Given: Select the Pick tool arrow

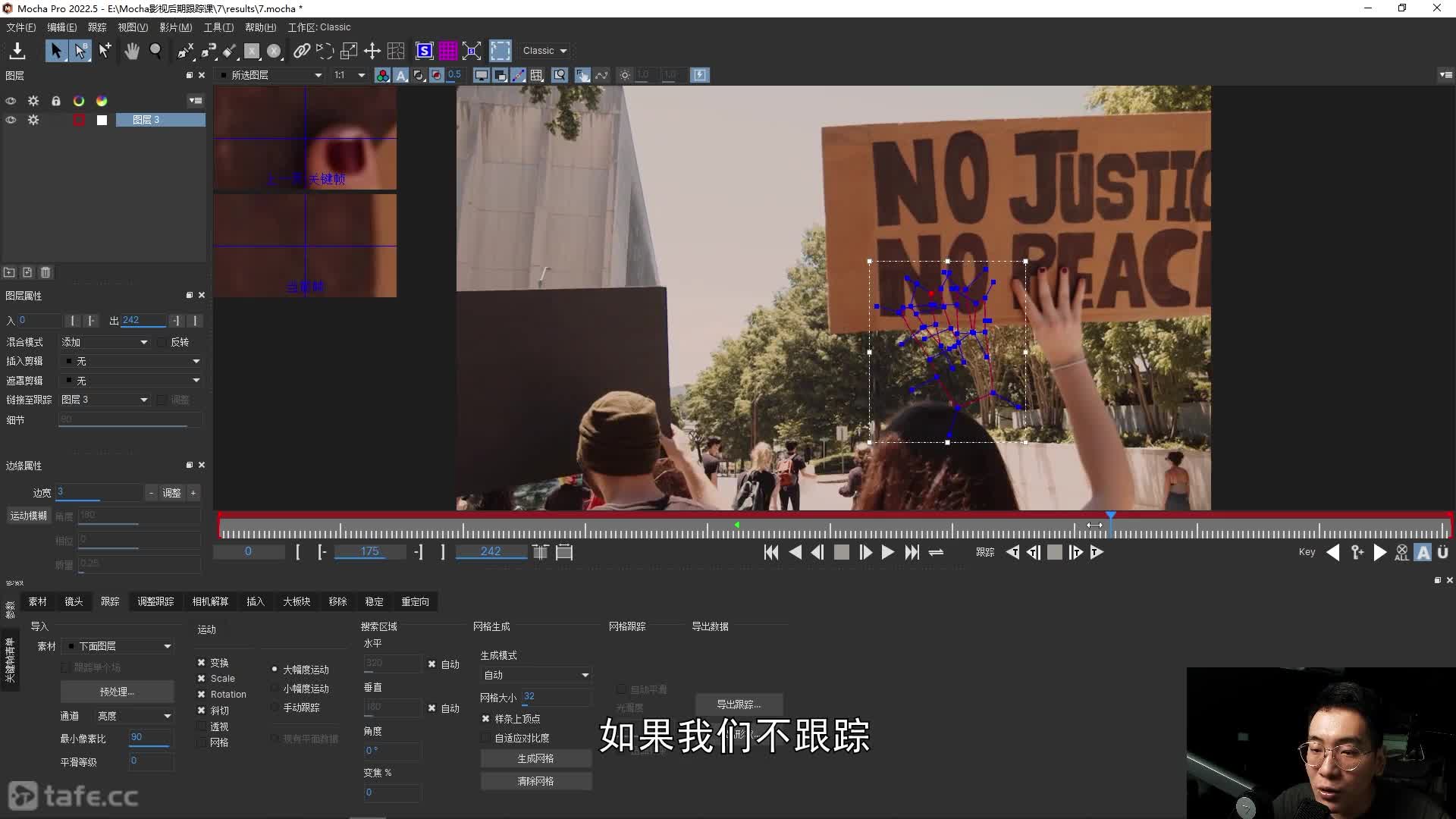Looking at the screenshot, I should click(56, 51).
